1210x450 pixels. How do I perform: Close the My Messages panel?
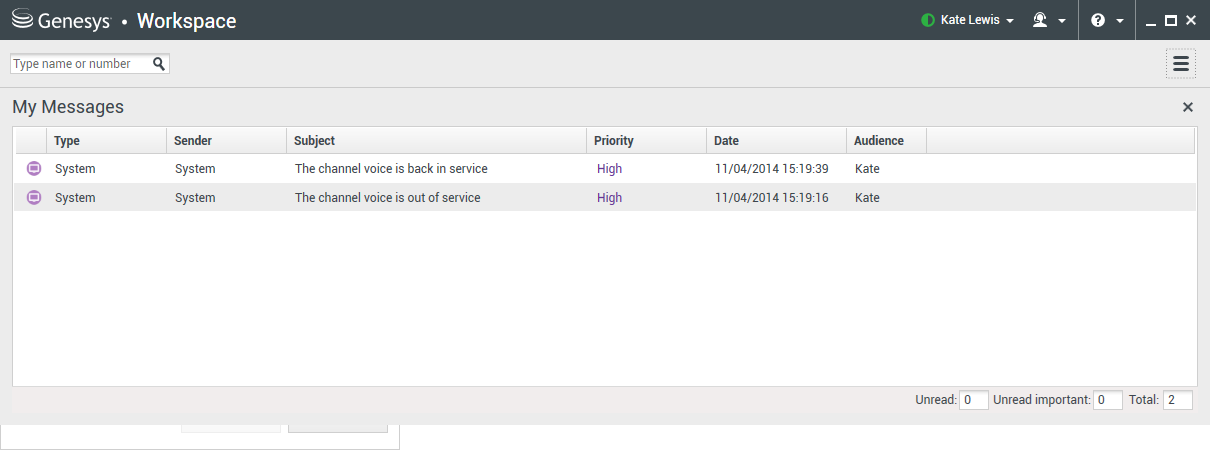pos(1188,107)
